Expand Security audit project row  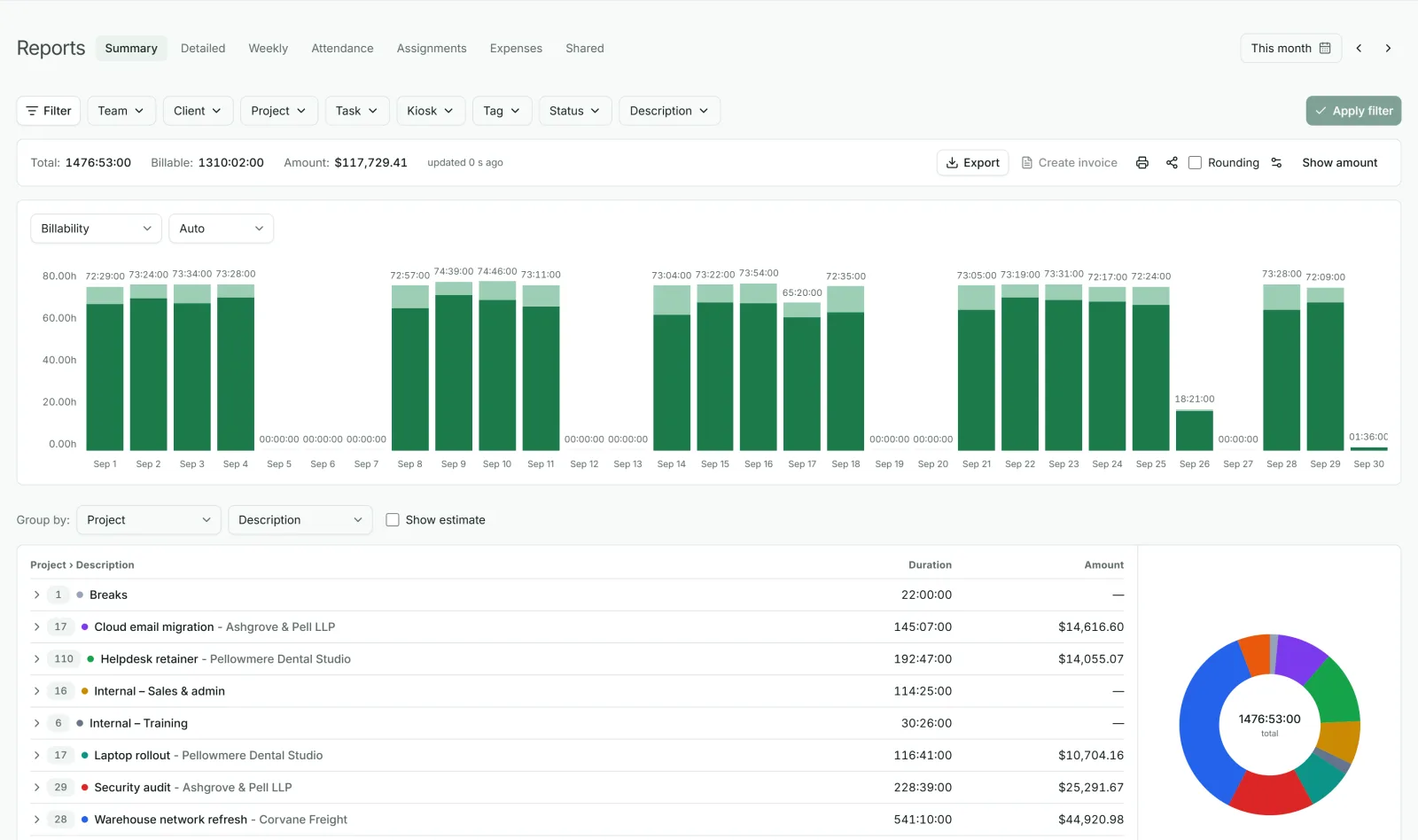click(x=37, y=788)
